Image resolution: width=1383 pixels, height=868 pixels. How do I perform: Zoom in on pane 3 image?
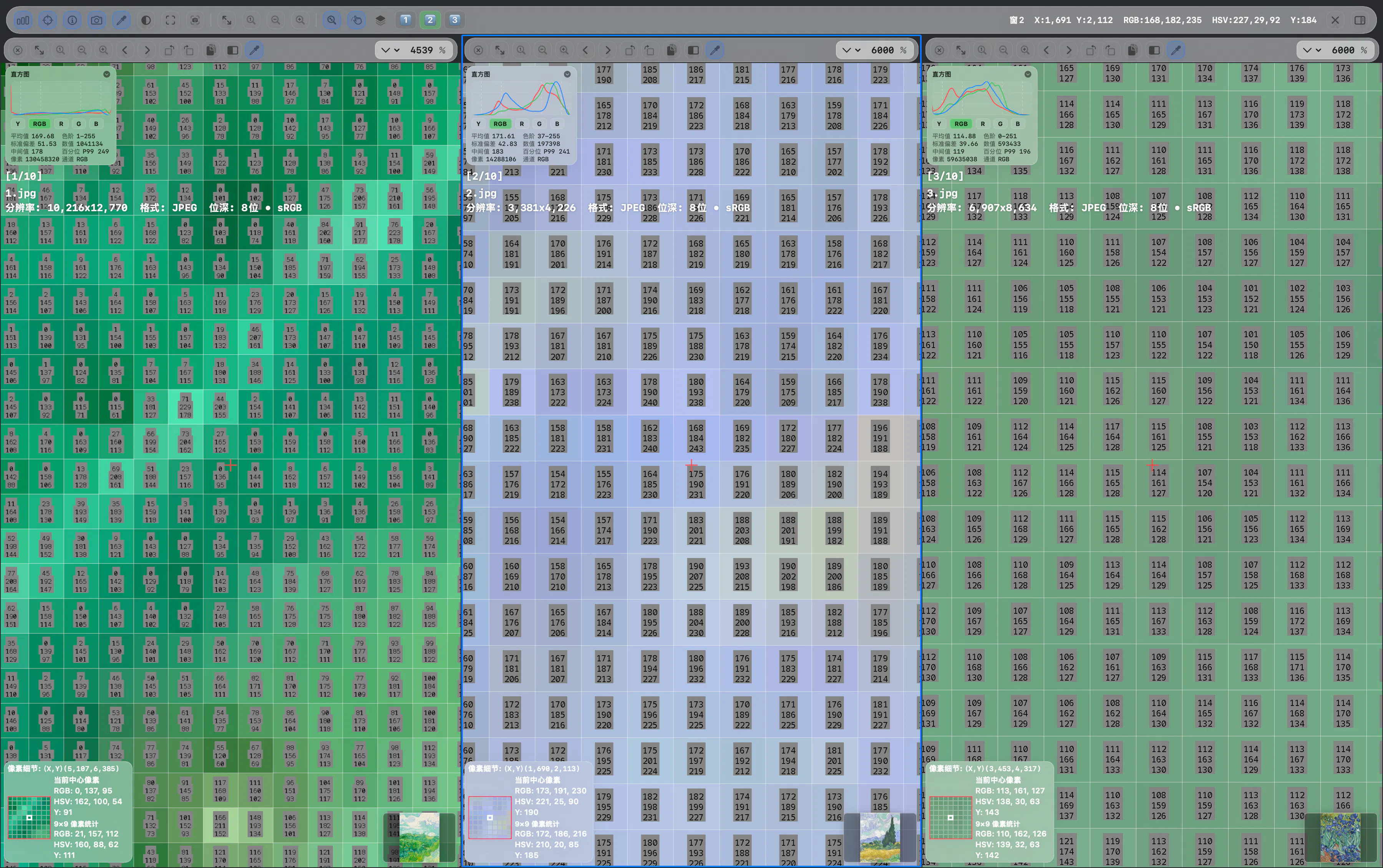point(1025,50)
